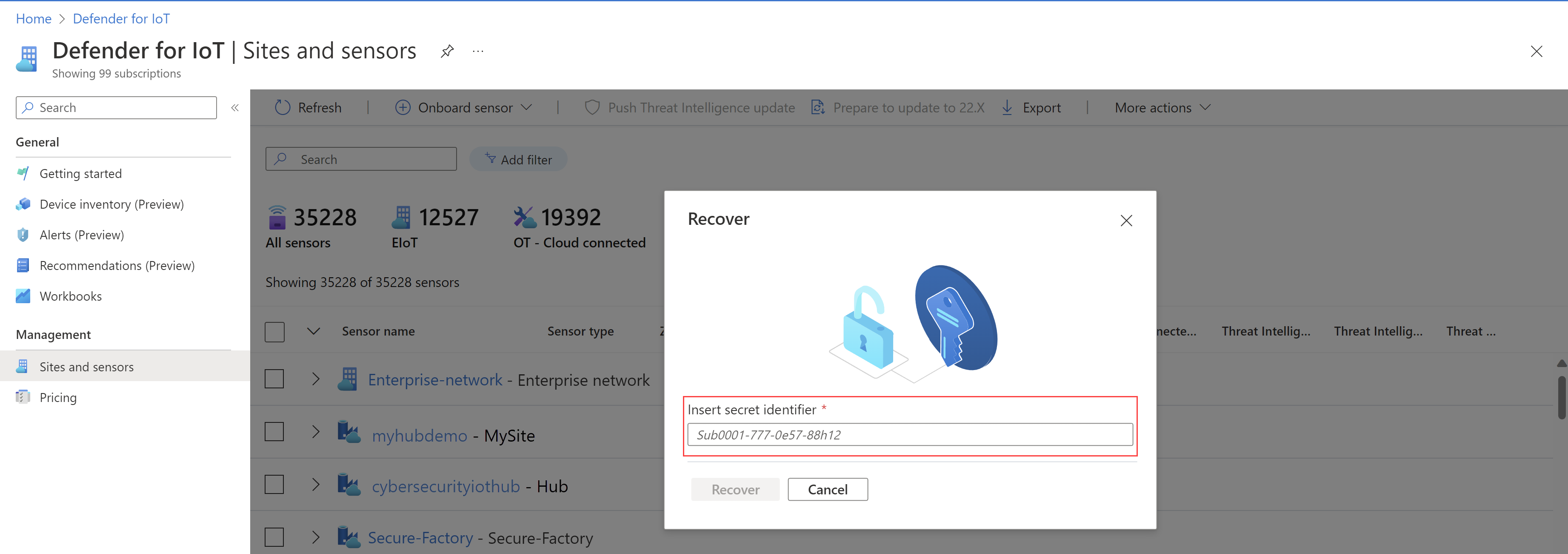Toggle checkbox next to Enterprise-network sensor
This screenshot has height=554, width=1568.
276,378
